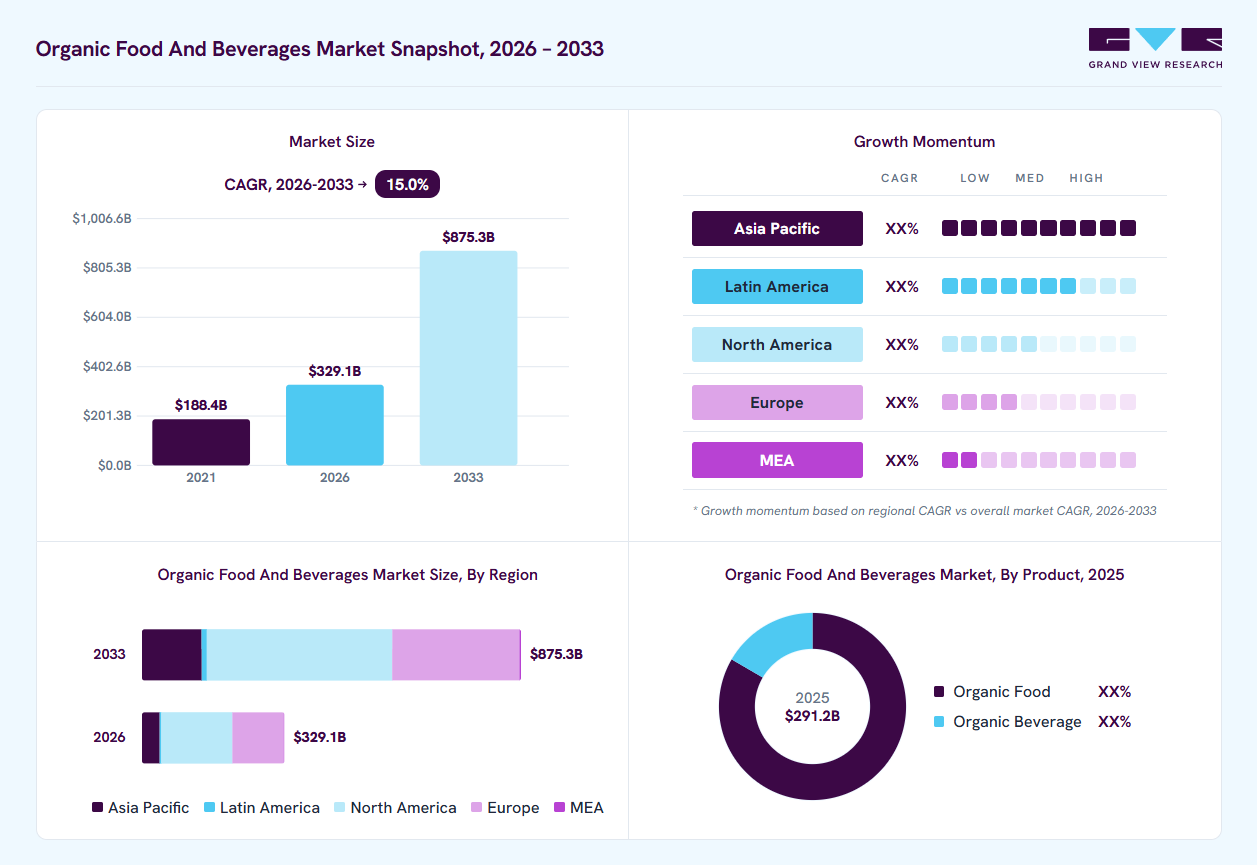Click the $604.0B axis label
This screenshot has width=1257, height=865.
click(107, 317)
